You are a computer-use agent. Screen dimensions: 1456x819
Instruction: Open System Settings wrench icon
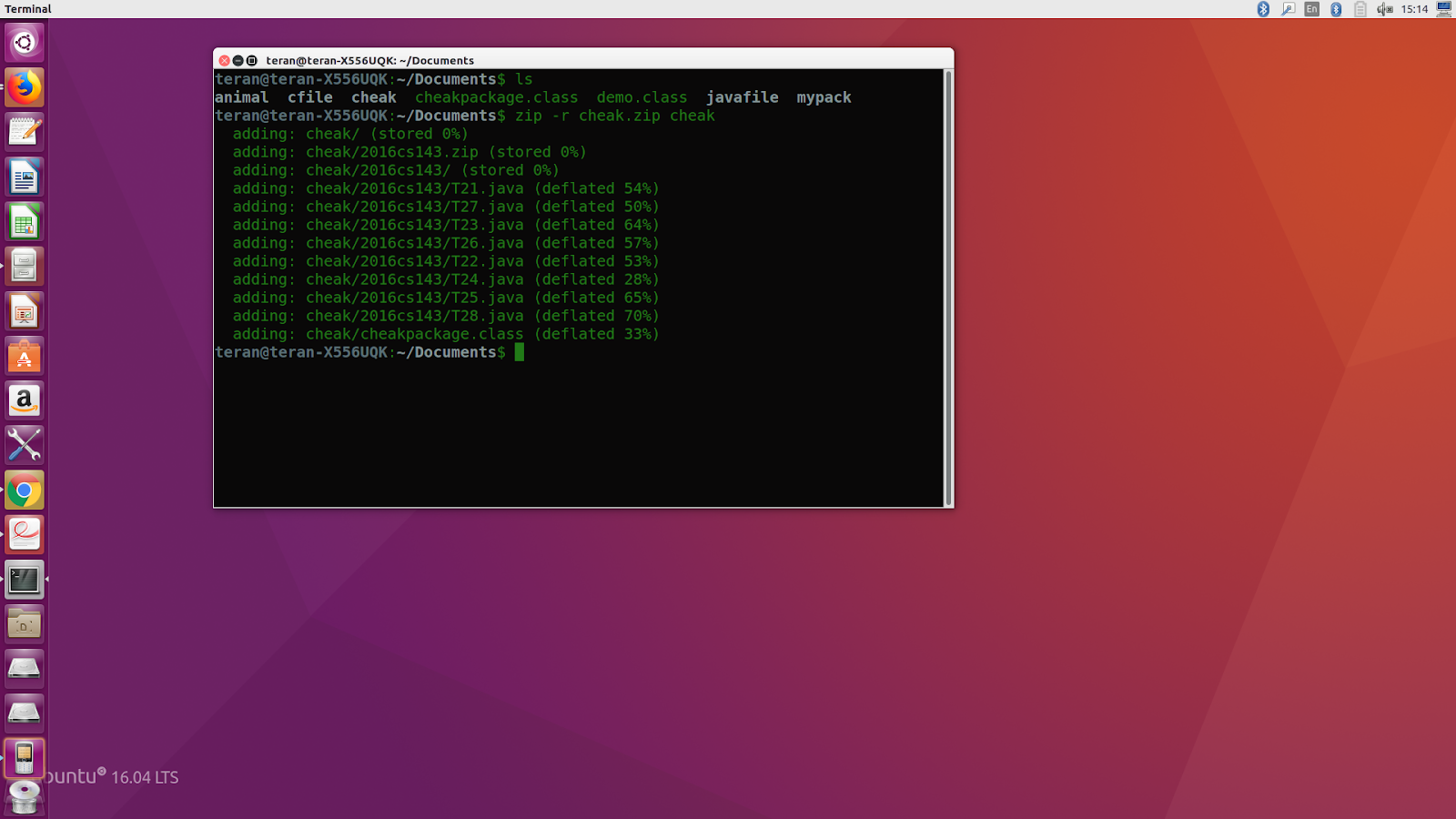[x=25, y=445]
